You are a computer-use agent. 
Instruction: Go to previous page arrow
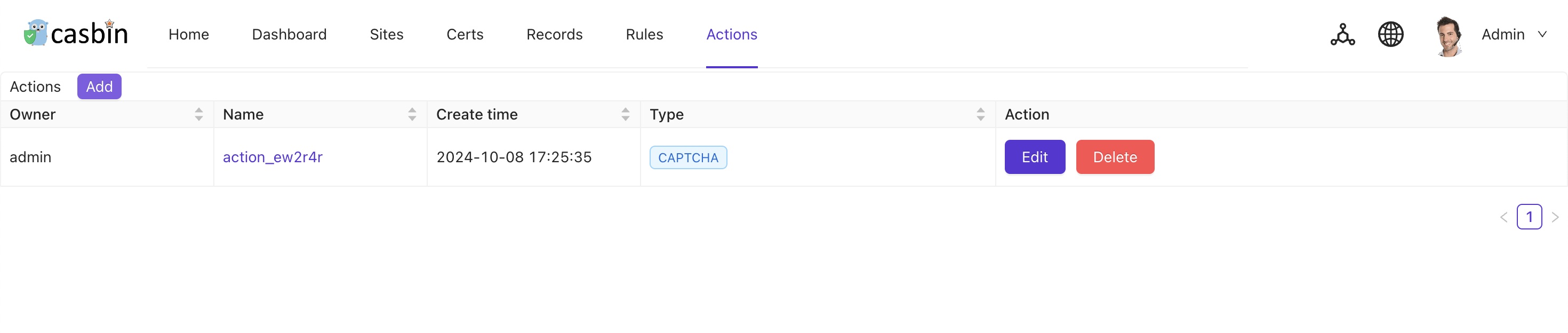[1503, 217]
